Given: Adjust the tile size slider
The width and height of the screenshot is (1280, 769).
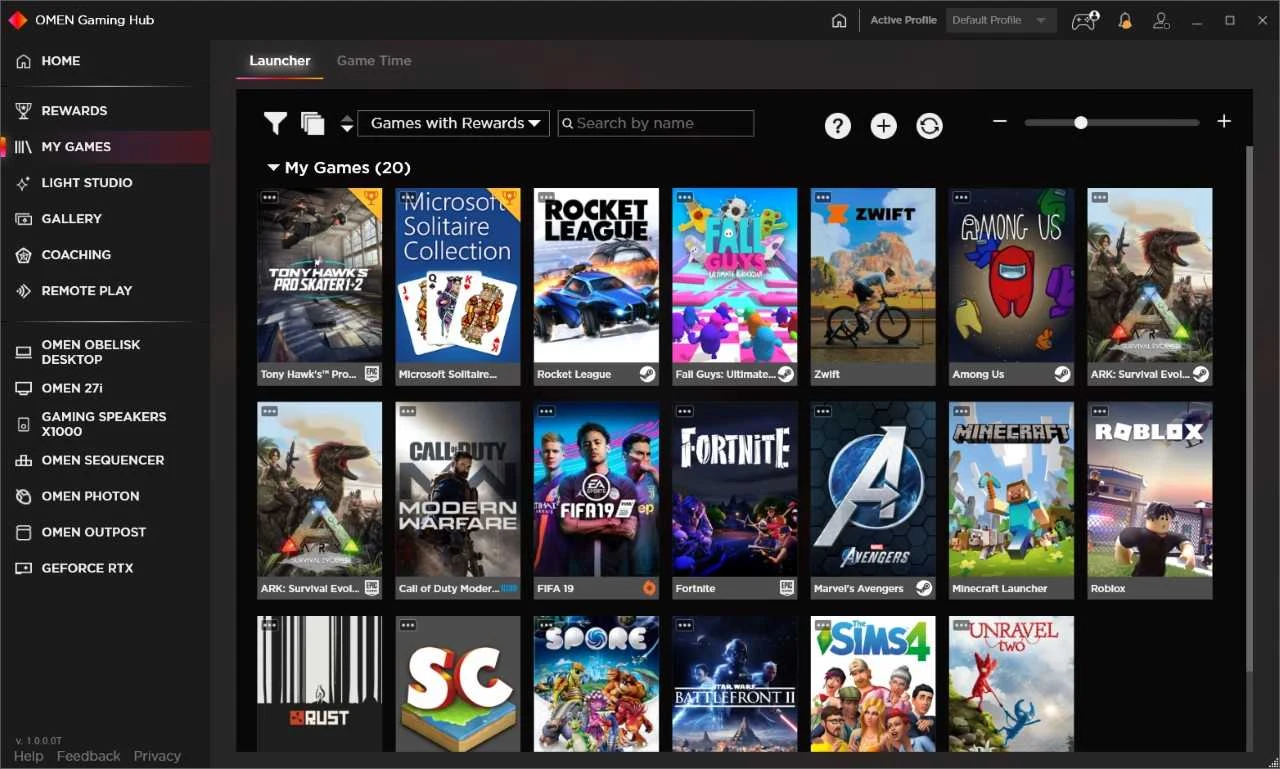Looking at the screenshot, I should [x=1080, y=122].
